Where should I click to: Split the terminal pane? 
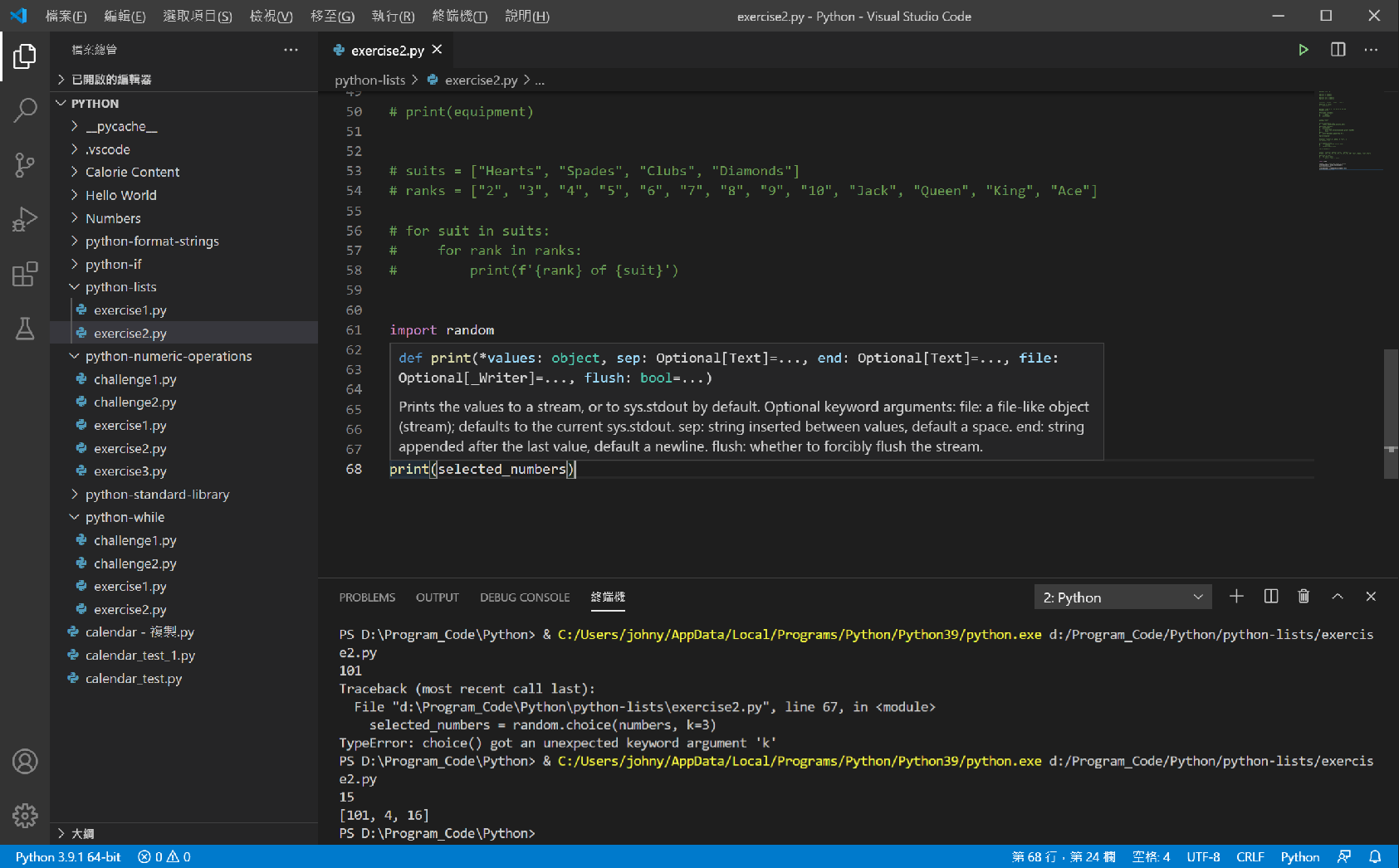tap(1270, 596)
